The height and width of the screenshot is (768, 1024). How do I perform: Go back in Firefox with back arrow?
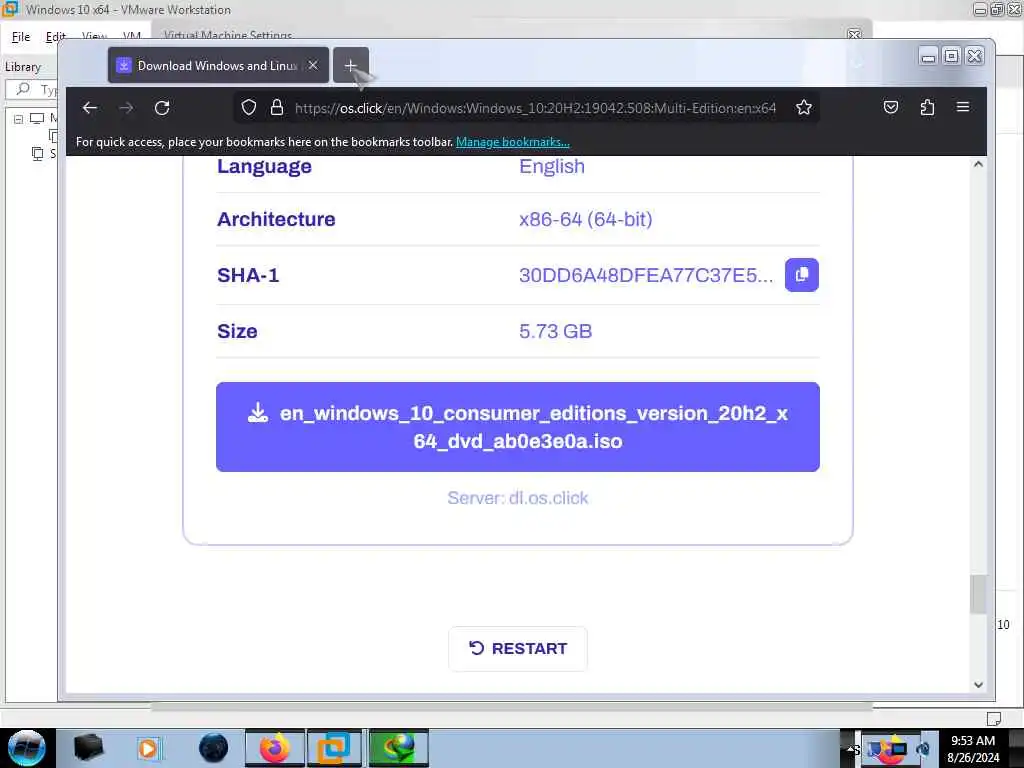[x=90, y=108]
